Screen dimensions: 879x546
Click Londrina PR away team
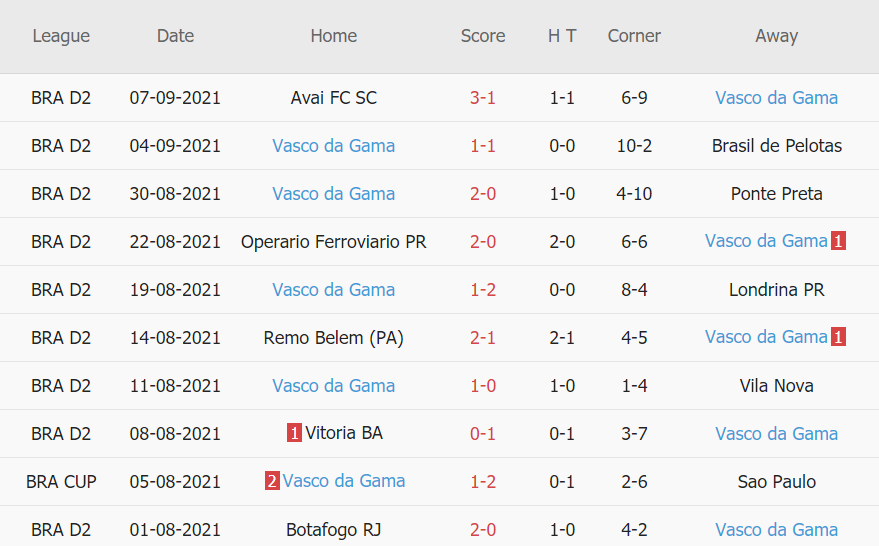(776, 290)
